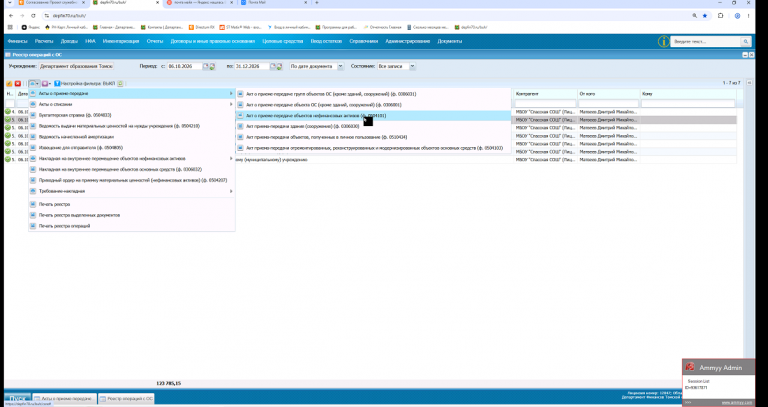Click the period start date field
Screen dimensions: 768x407
(x=185, y=66)
